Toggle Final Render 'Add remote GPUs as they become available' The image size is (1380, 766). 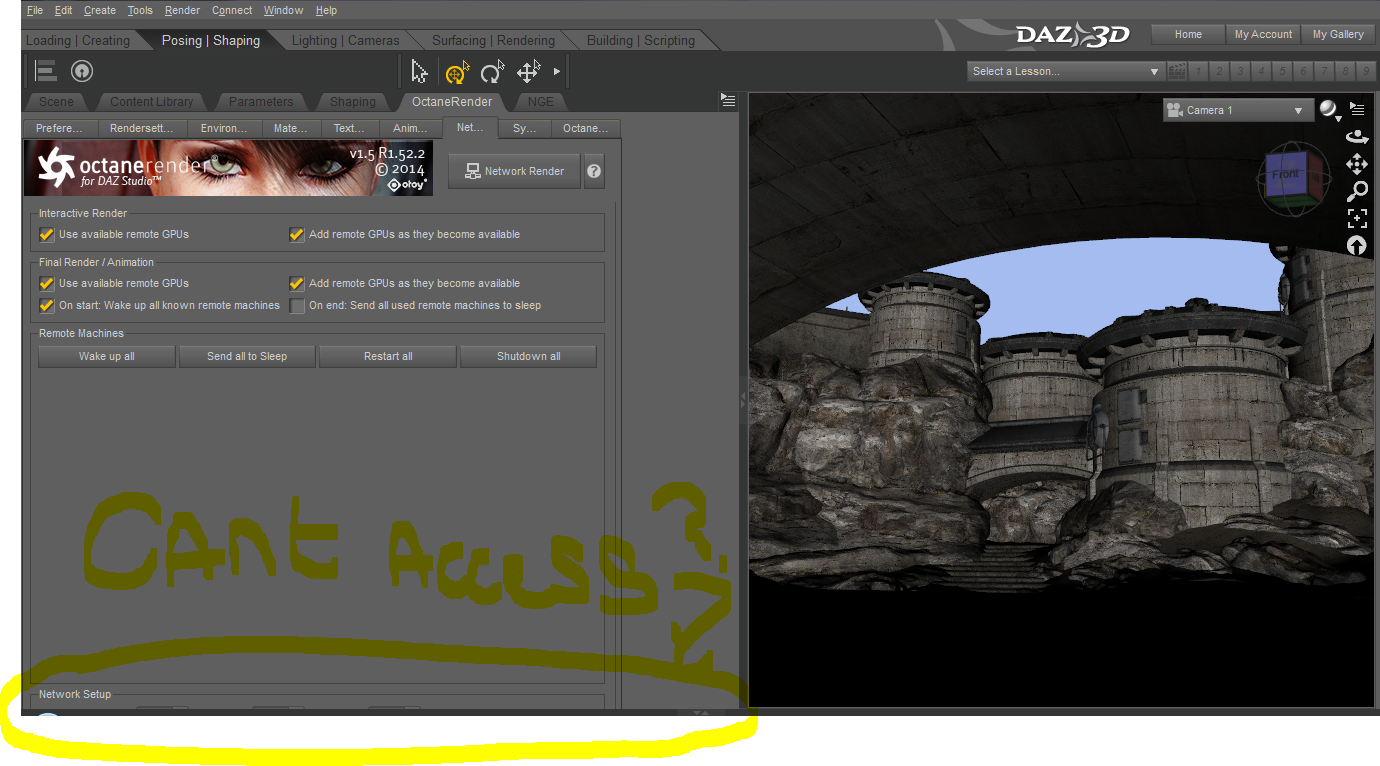click(296, 283)
